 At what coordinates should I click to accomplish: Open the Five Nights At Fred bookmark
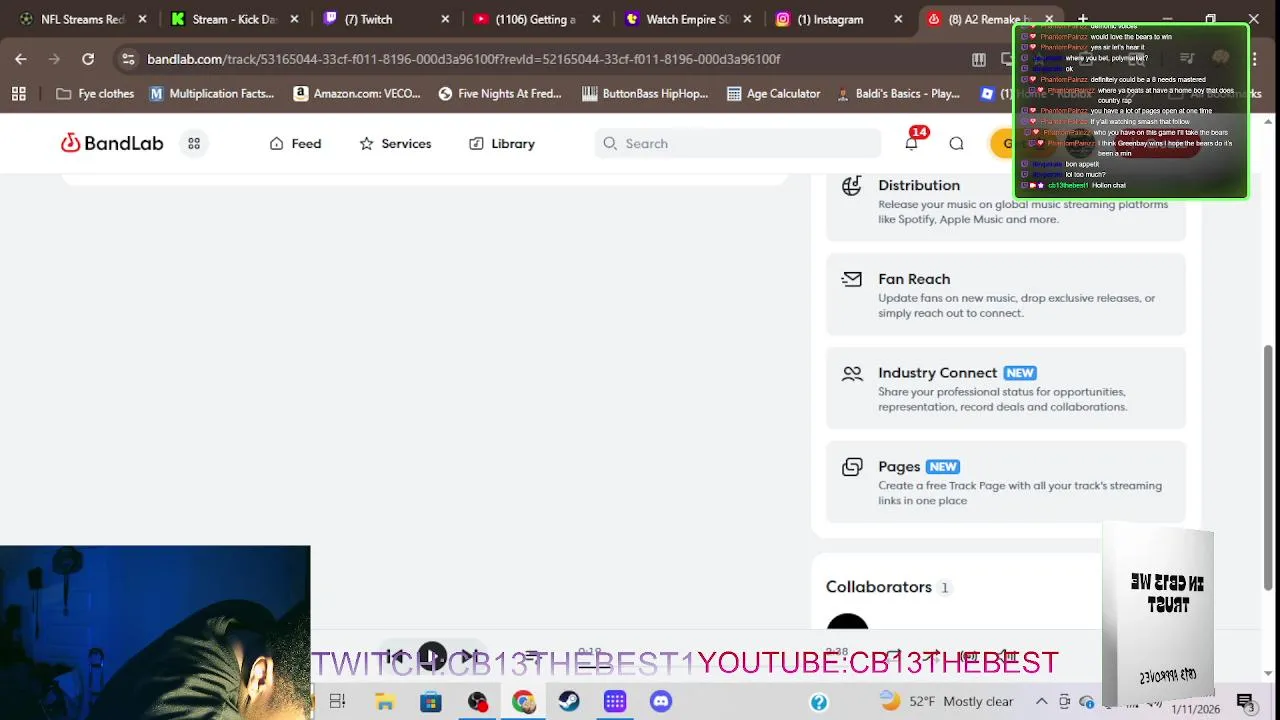tap(500, 93)
